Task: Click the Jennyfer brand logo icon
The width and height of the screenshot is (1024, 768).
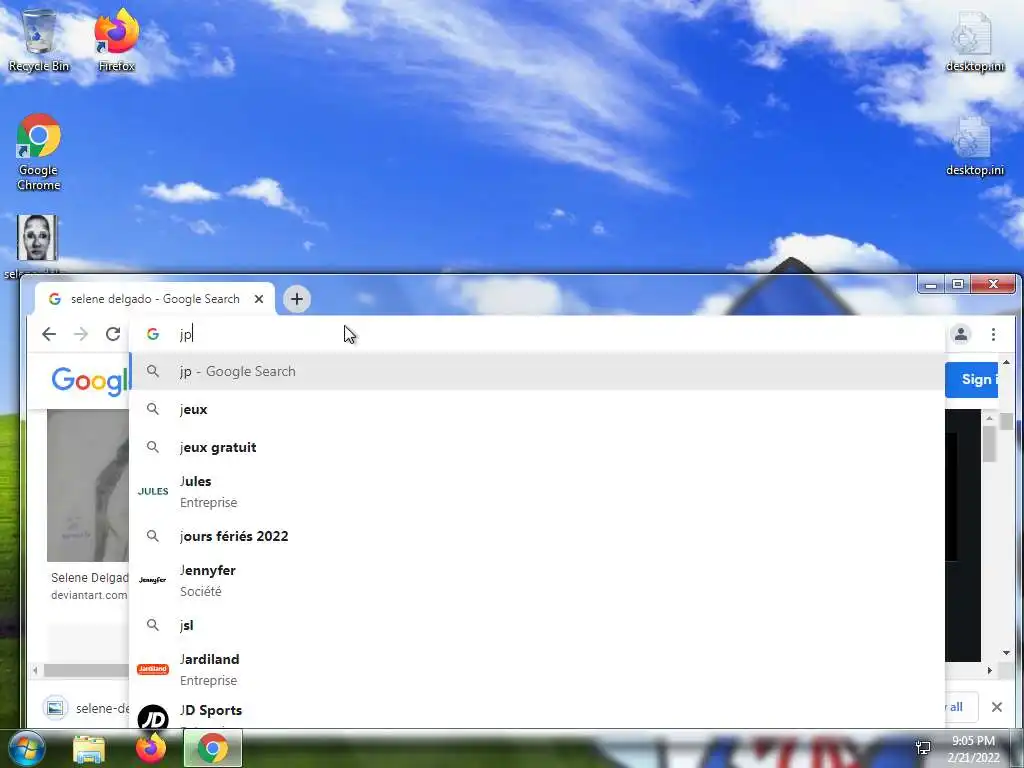Action: (153, 580)
